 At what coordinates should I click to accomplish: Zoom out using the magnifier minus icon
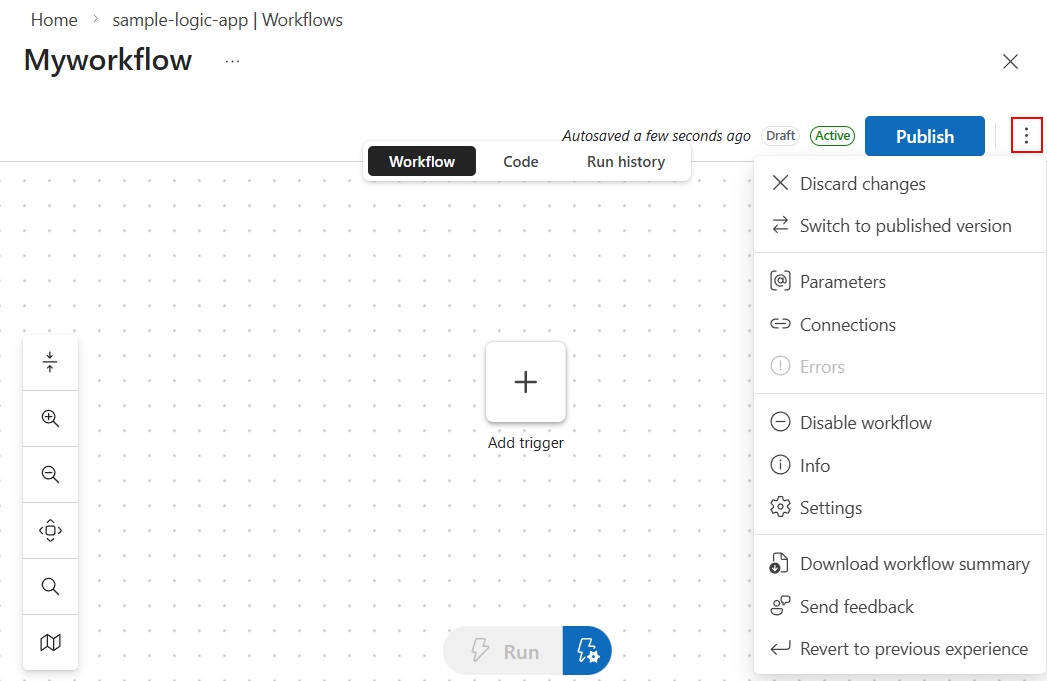50,475
